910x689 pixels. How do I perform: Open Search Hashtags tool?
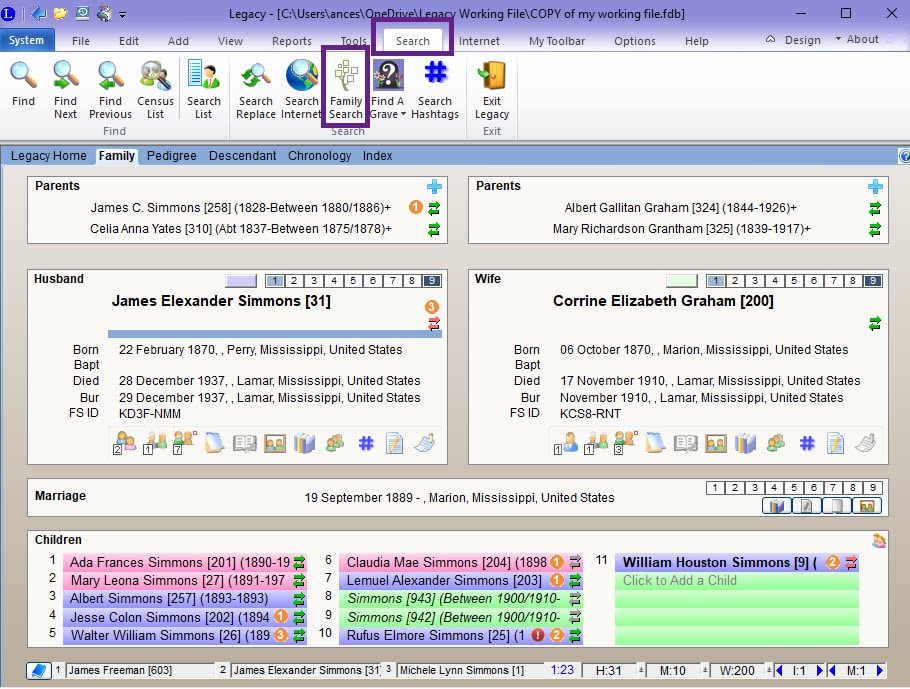coord(435,89)
